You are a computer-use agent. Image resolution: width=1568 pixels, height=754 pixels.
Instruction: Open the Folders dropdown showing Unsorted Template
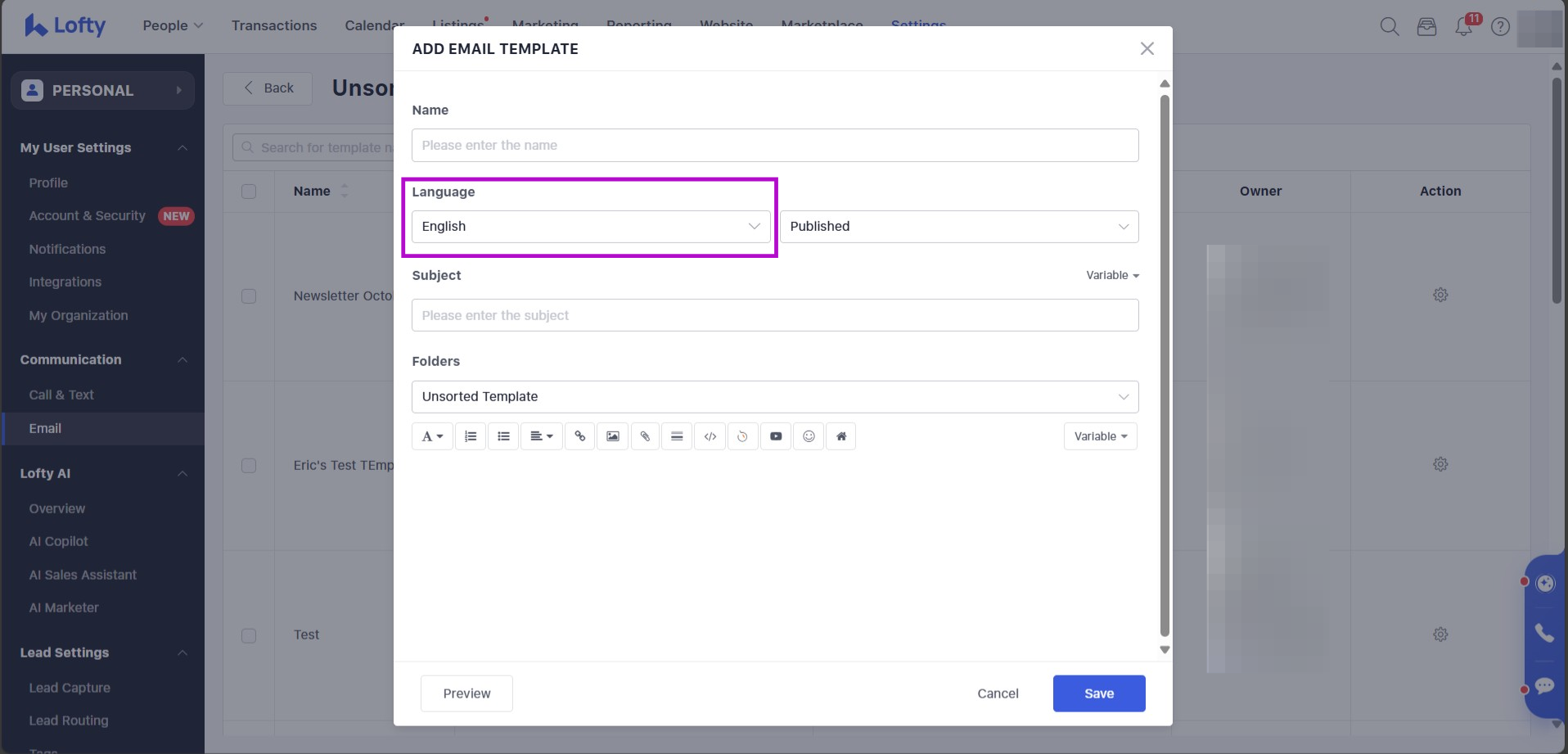774,397
